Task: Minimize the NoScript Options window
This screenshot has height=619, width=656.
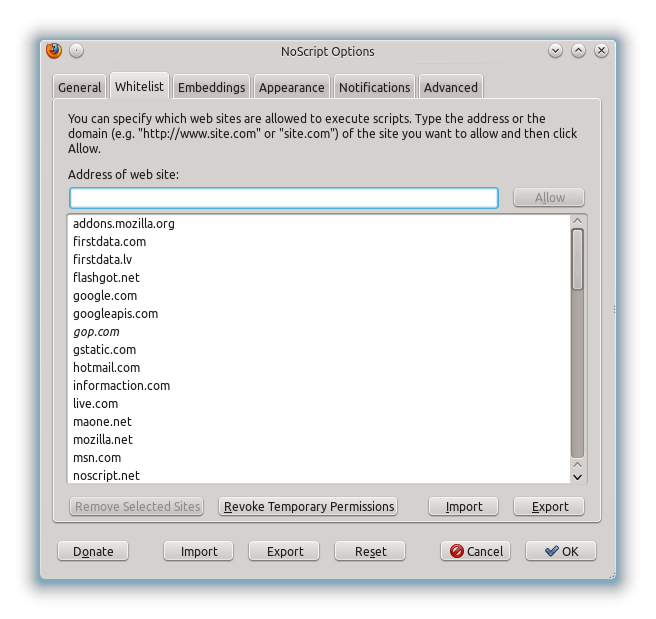Action: click(x=555, y=51)
